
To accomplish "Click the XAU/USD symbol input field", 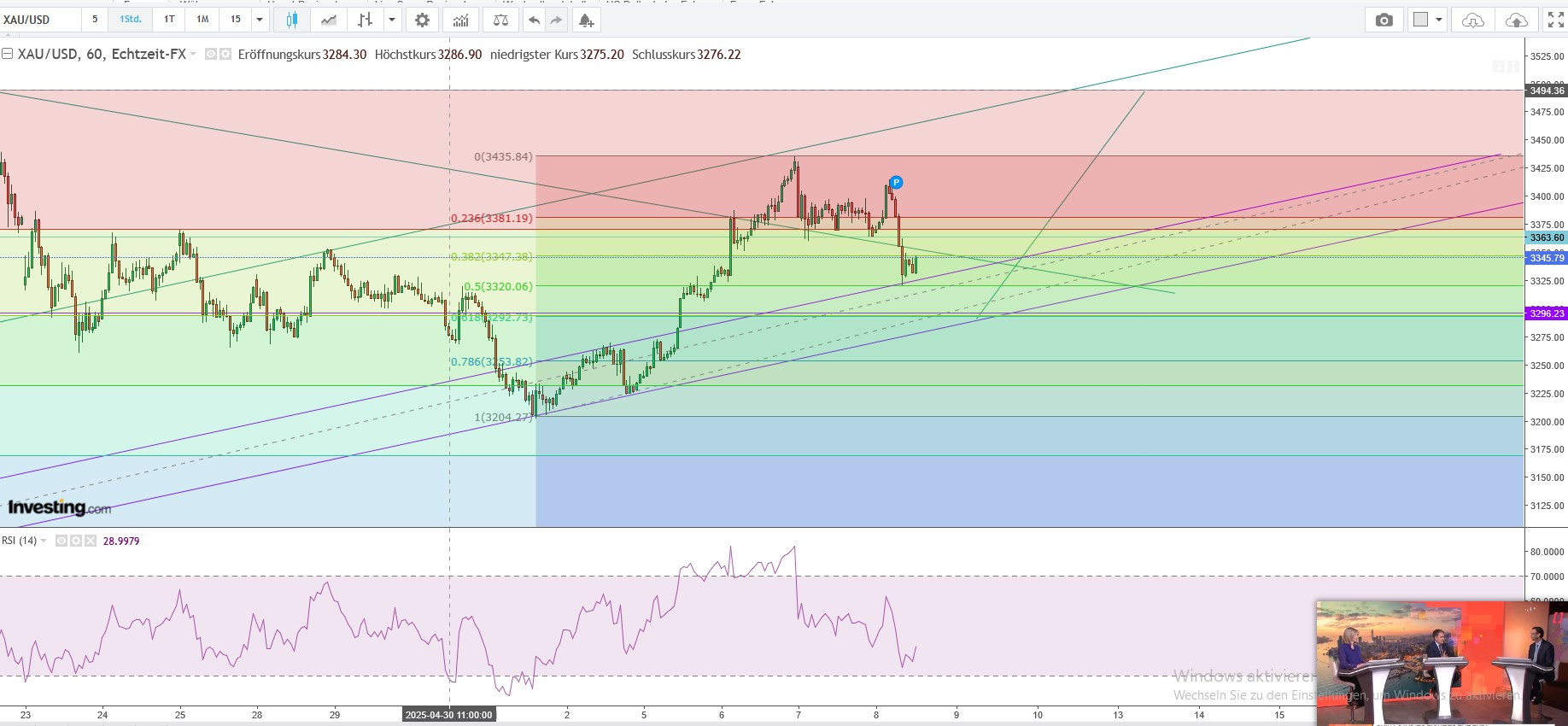I will pyautogui.click(x=41, y=19).
